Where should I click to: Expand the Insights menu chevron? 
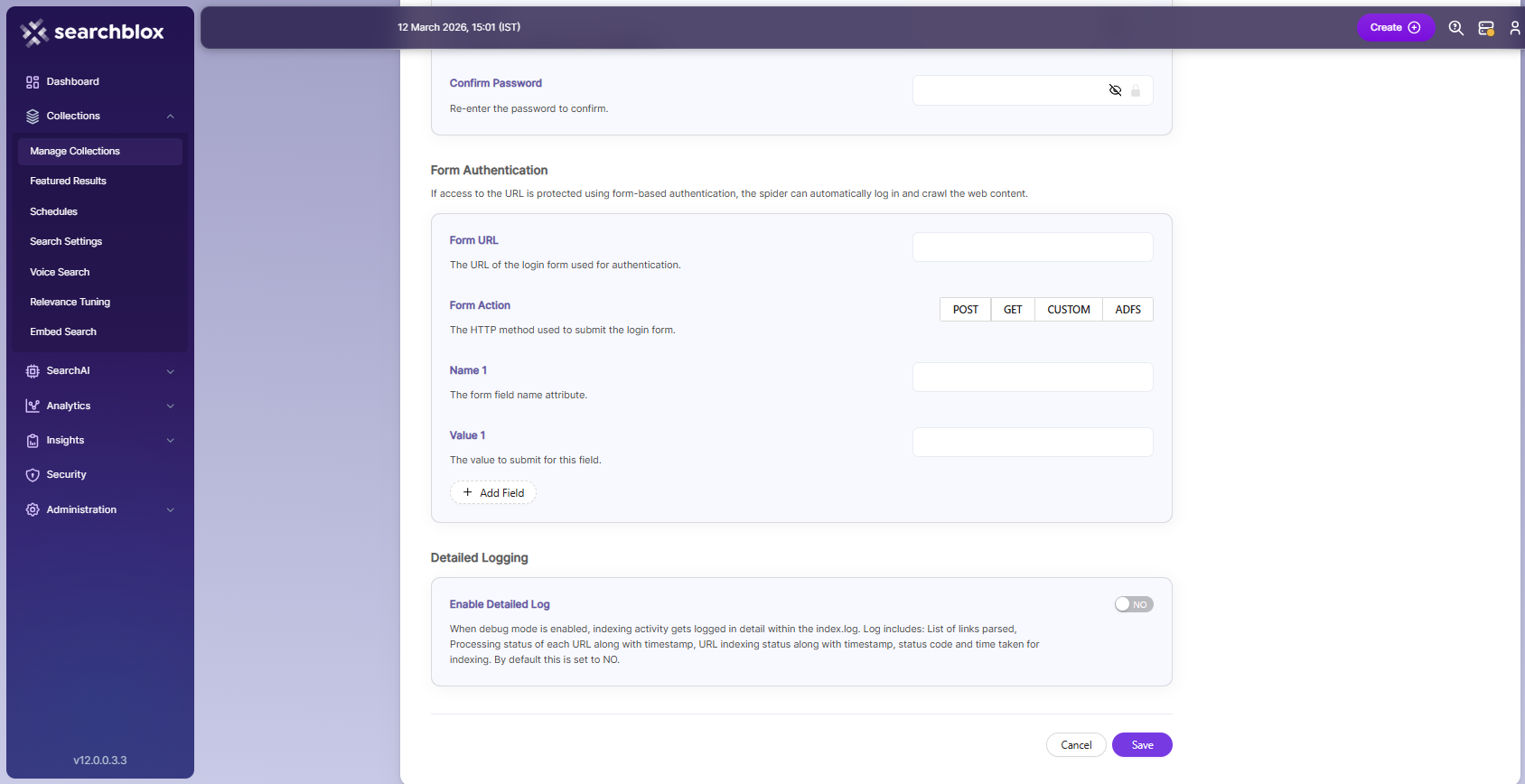[x=171, y=441]
